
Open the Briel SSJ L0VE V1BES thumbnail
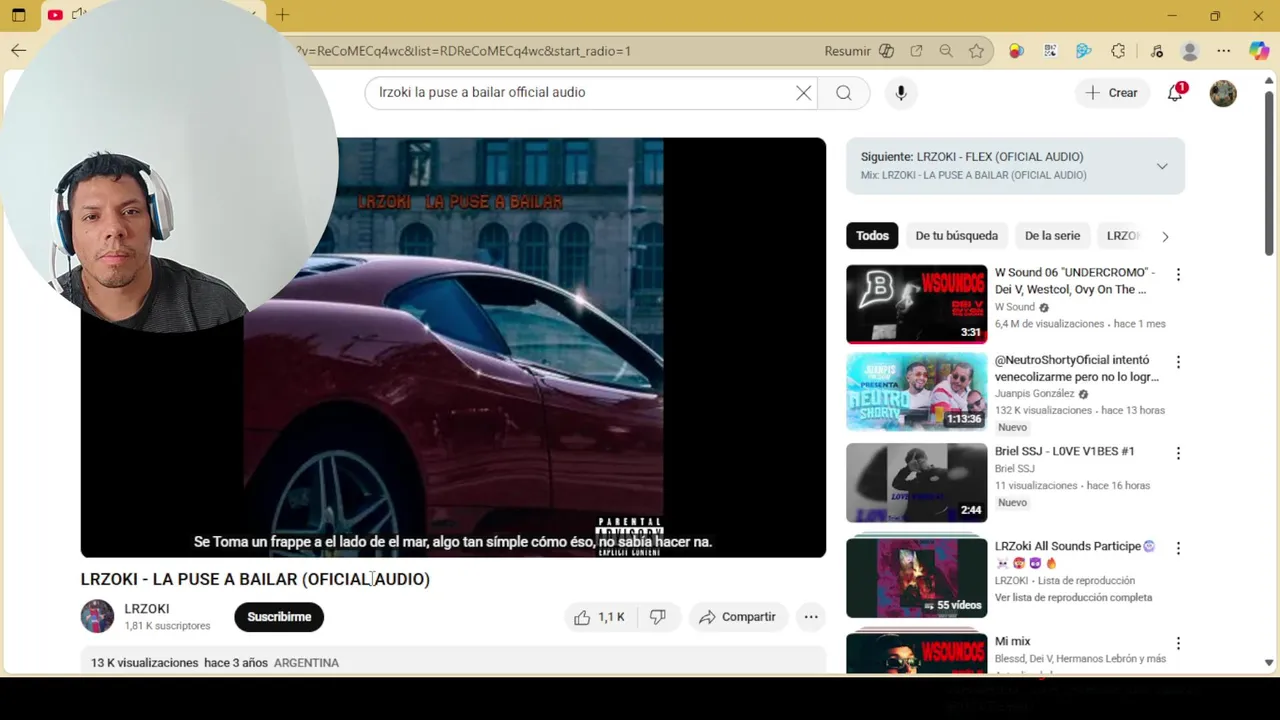916,483
